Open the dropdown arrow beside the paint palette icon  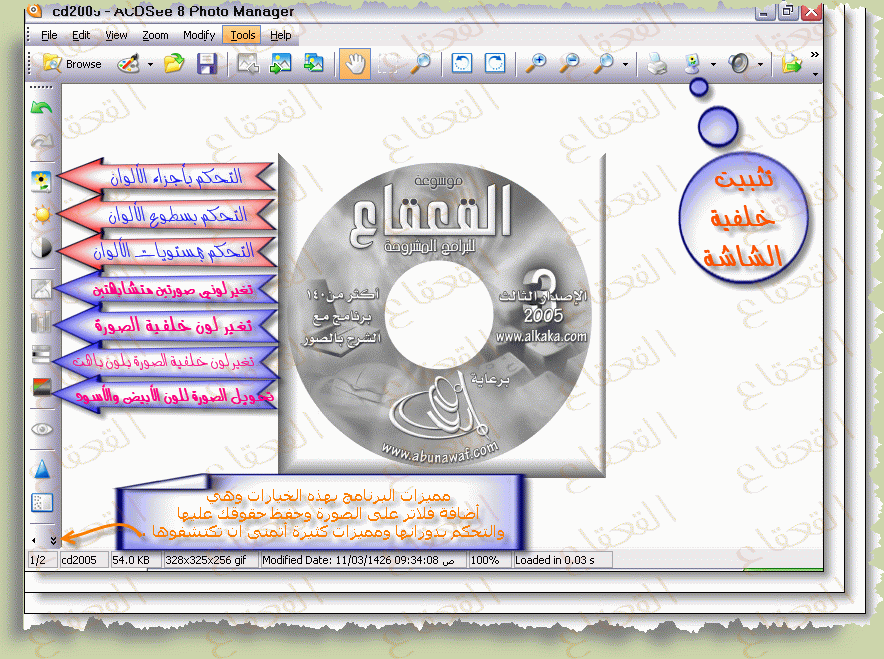[151, 65]
